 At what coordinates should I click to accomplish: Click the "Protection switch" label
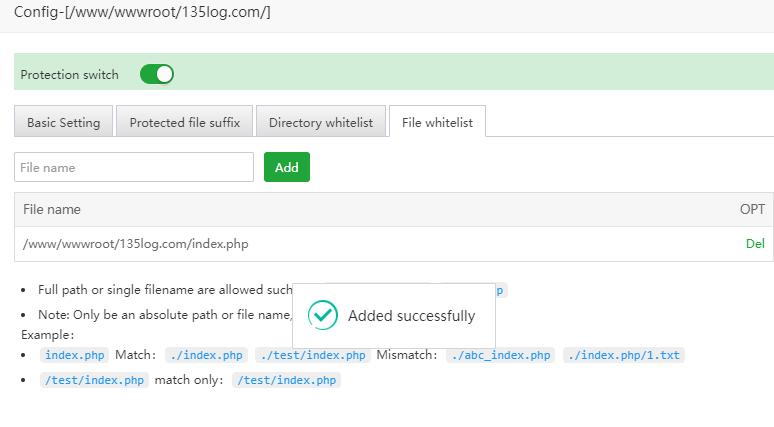coord(69,75)
